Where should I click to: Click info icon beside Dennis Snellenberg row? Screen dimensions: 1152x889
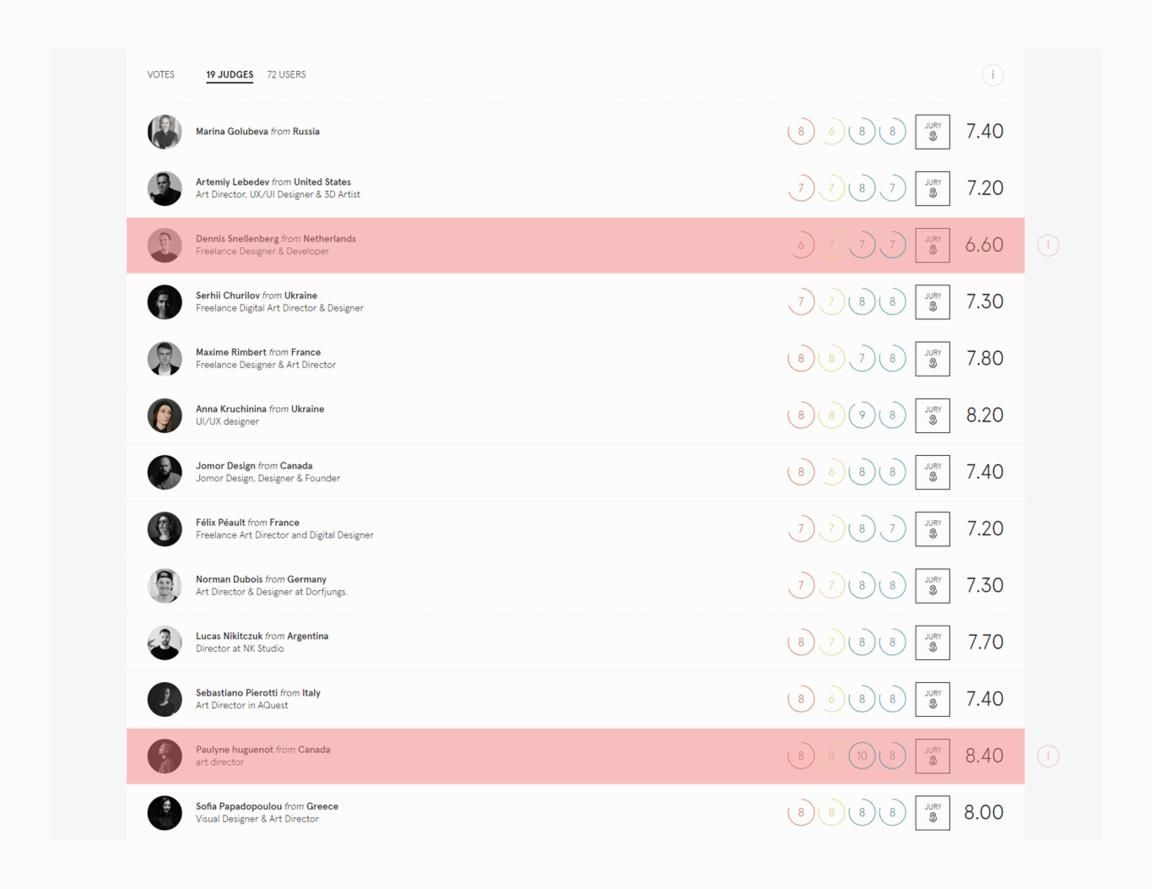coord(1048,245)
